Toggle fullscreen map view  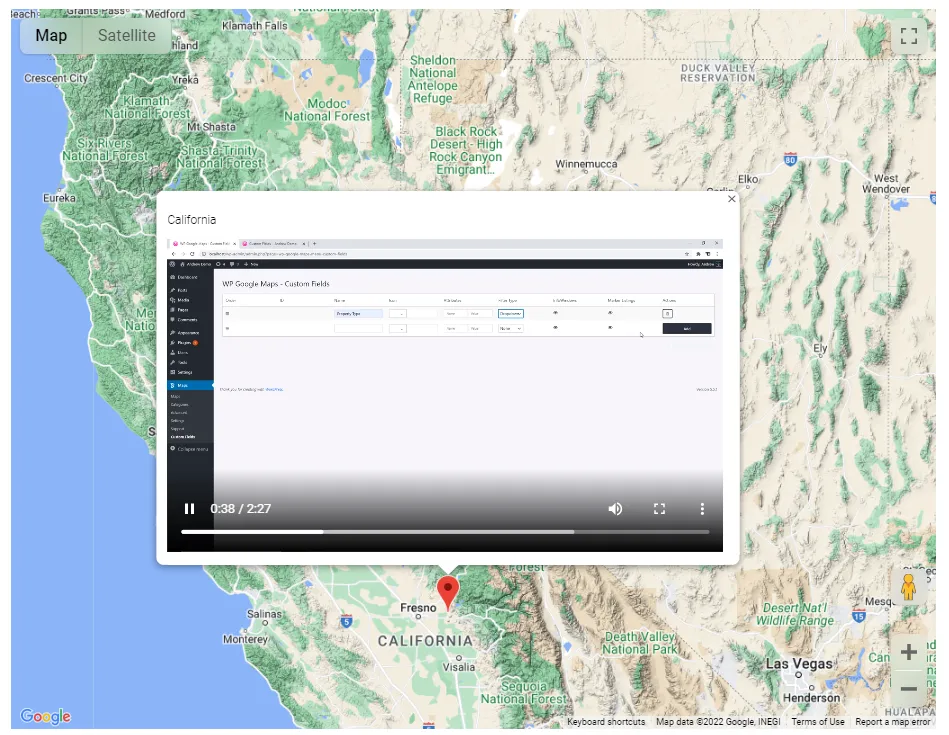pos(908,36)
